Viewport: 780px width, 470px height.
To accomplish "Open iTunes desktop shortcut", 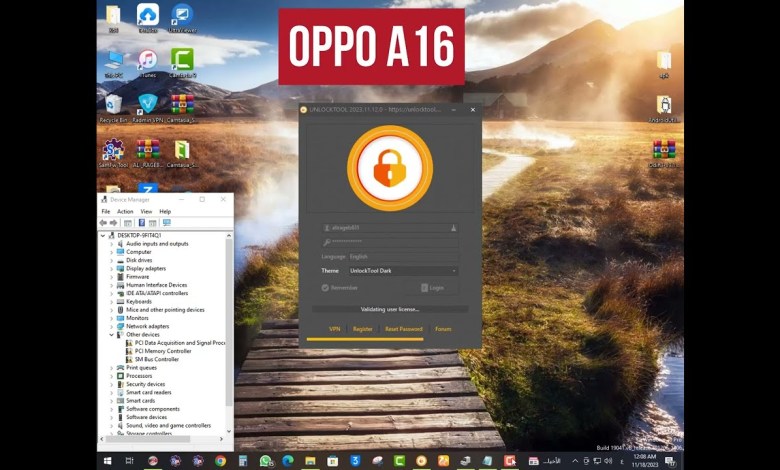I will [x=147, y=60].
